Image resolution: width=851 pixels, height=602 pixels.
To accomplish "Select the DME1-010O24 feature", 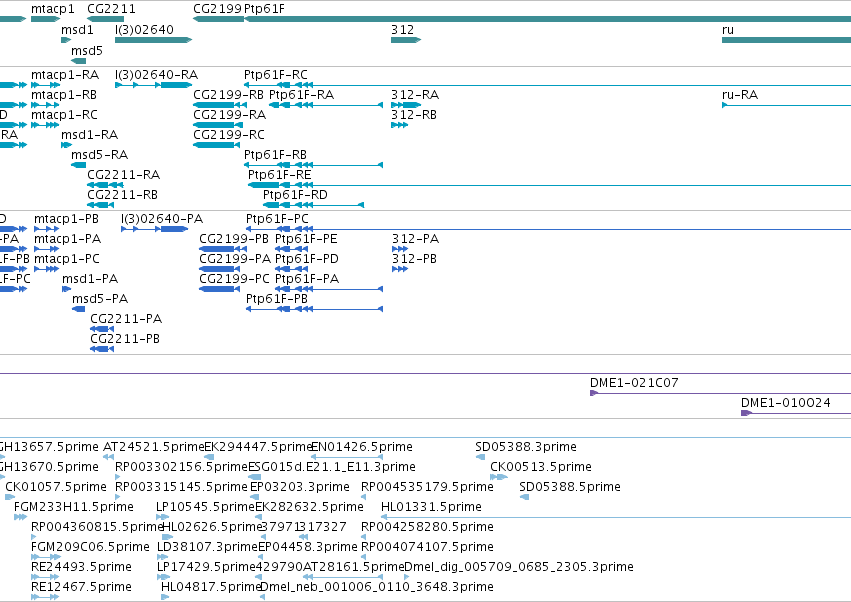I will coord(796,413).
